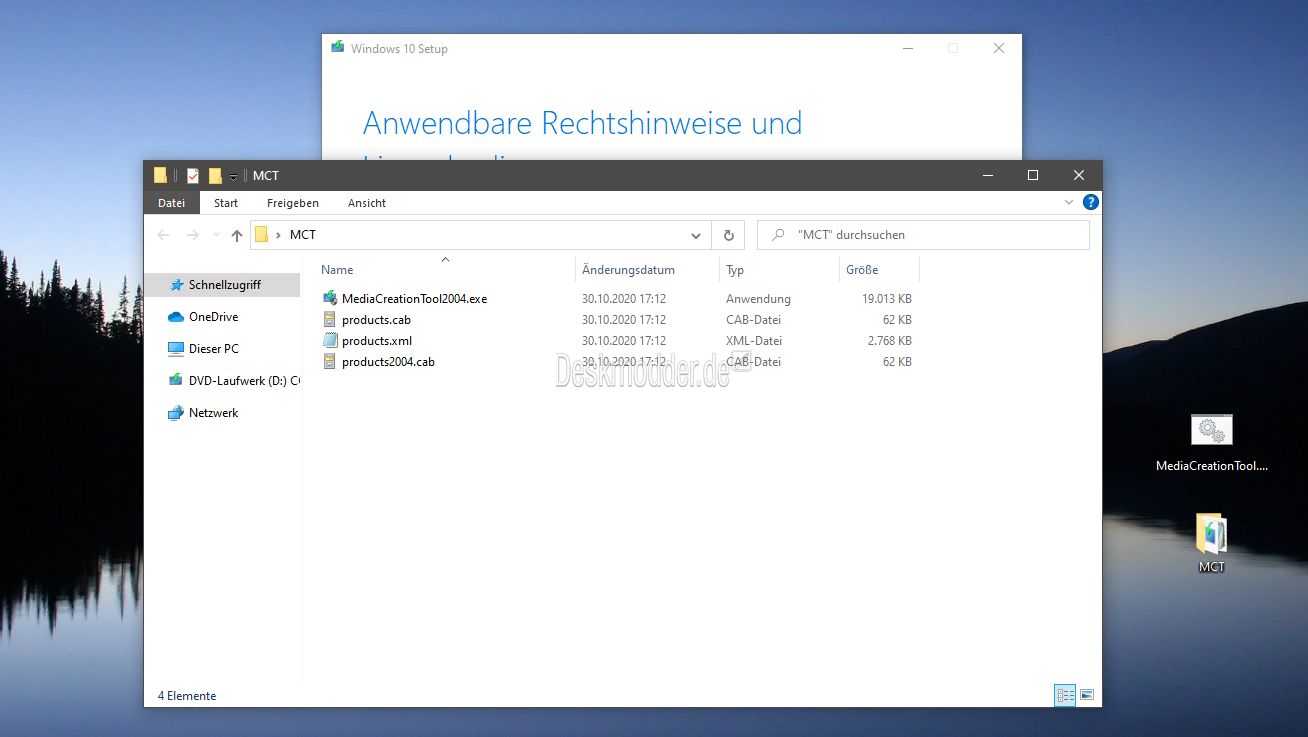
Task: Select the products2004.cab file
Action: pos(388,362)
